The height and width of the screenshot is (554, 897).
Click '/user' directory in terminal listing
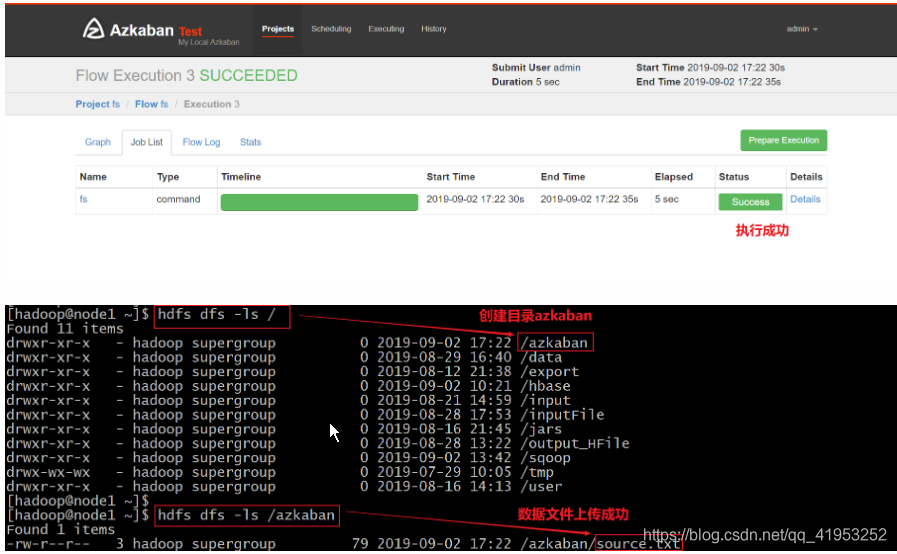click(541, 486)
